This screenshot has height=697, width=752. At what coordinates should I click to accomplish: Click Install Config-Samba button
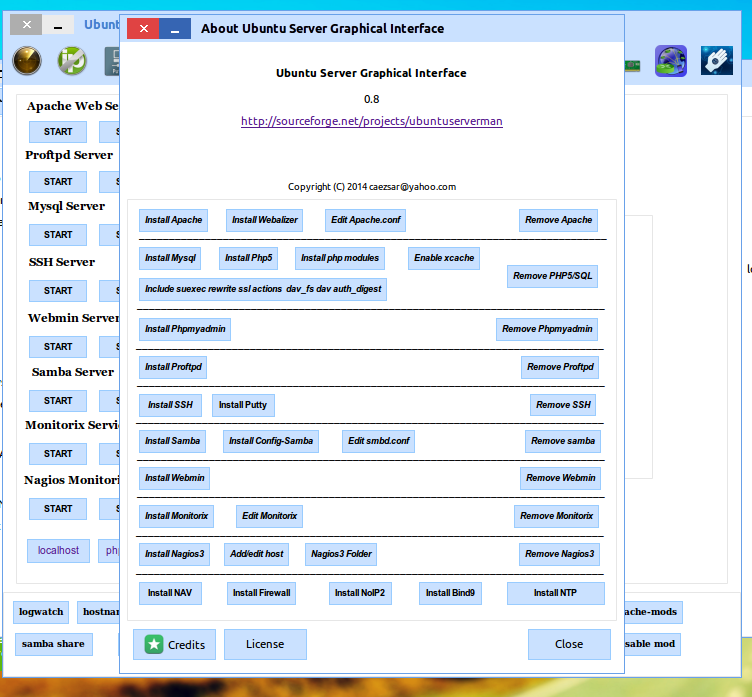270,441
